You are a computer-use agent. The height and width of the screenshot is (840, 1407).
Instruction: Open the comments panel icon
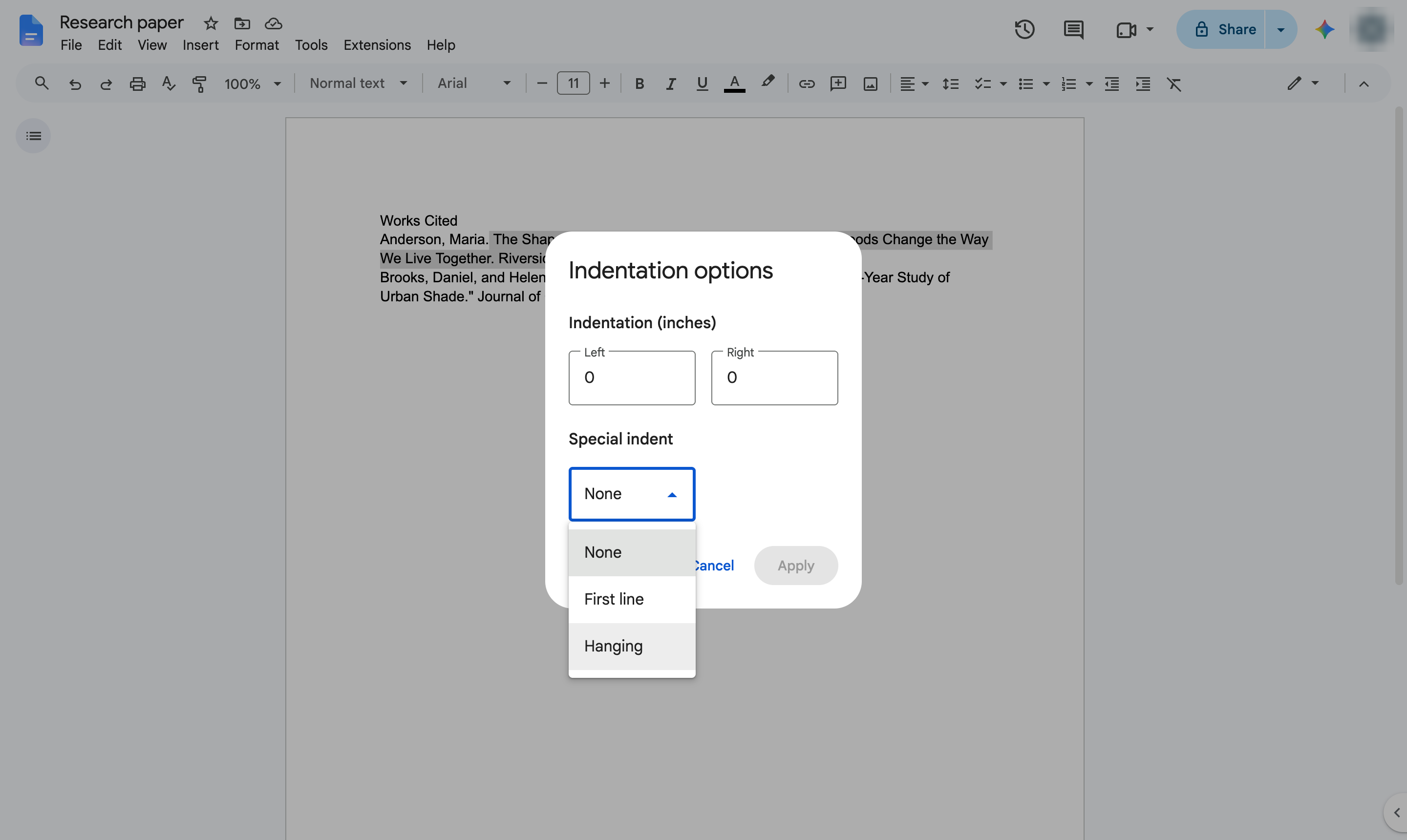point(1073,29)
